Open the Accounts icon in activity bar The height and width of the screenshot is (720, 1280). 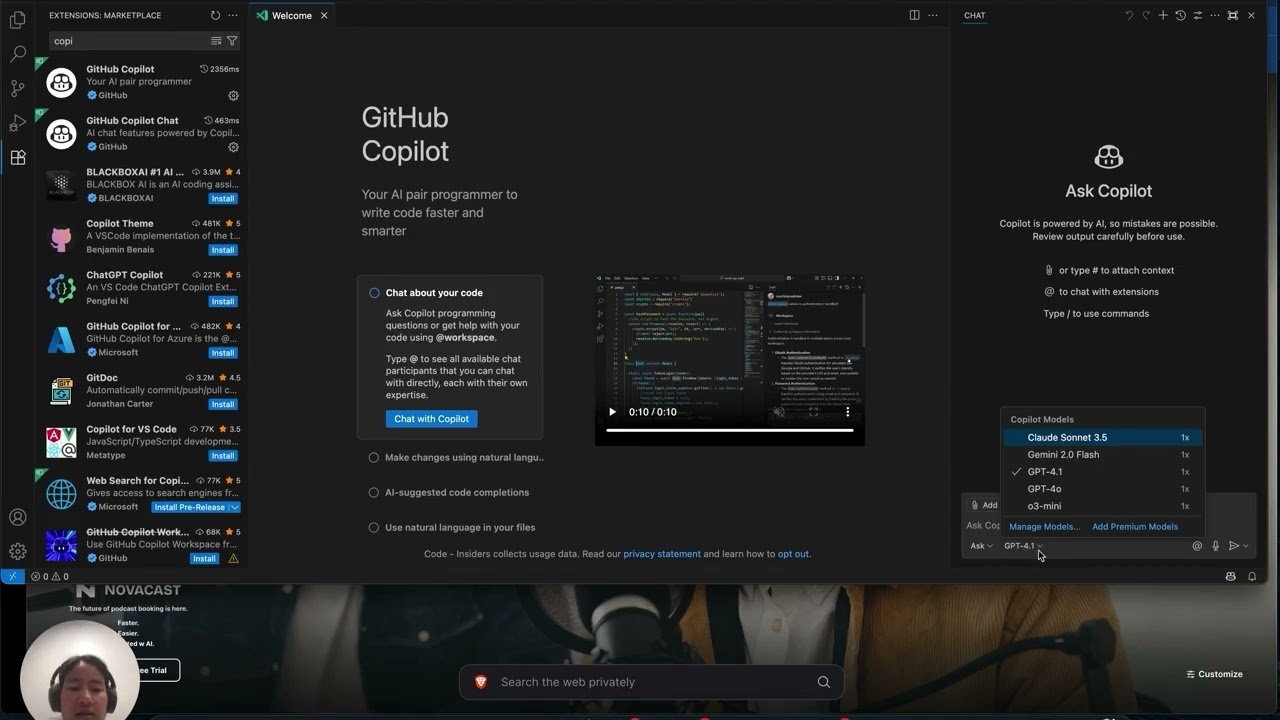pyautogui.click(x=17, y=517)
